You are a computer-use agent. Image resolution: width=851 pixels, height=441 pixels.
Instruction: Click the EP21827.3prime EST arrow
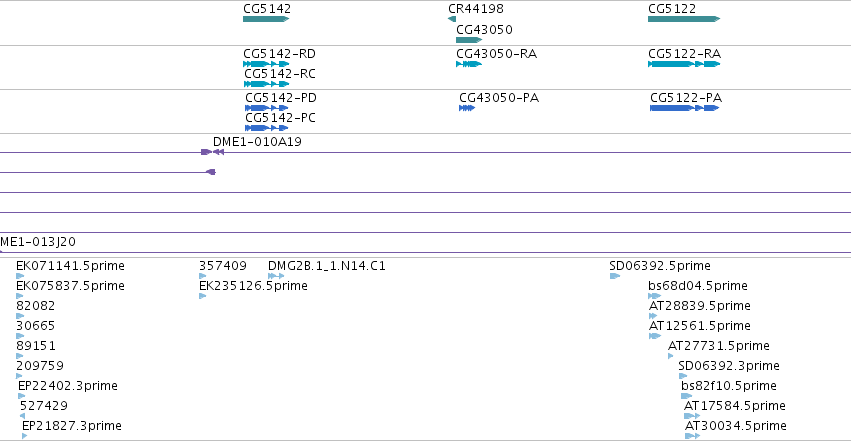click(x=24, y=436)
